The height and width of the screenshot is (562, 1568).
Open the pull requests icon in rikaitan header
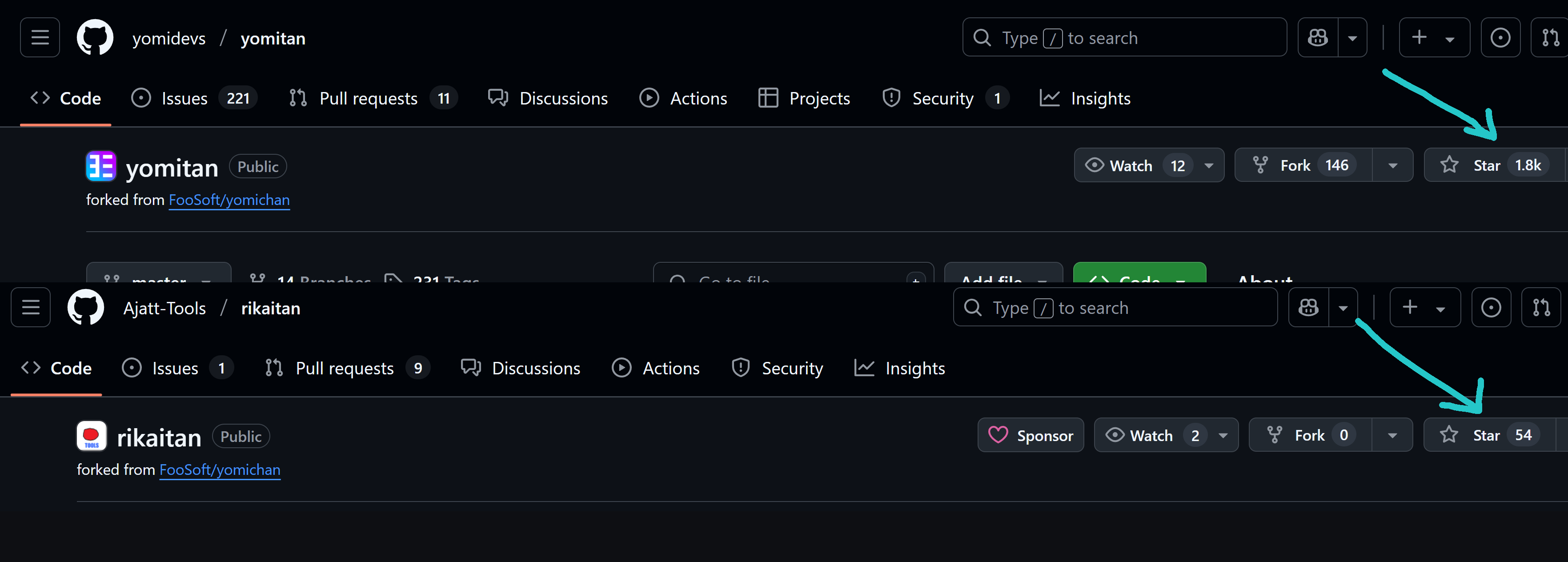(x=1541, y=308)
